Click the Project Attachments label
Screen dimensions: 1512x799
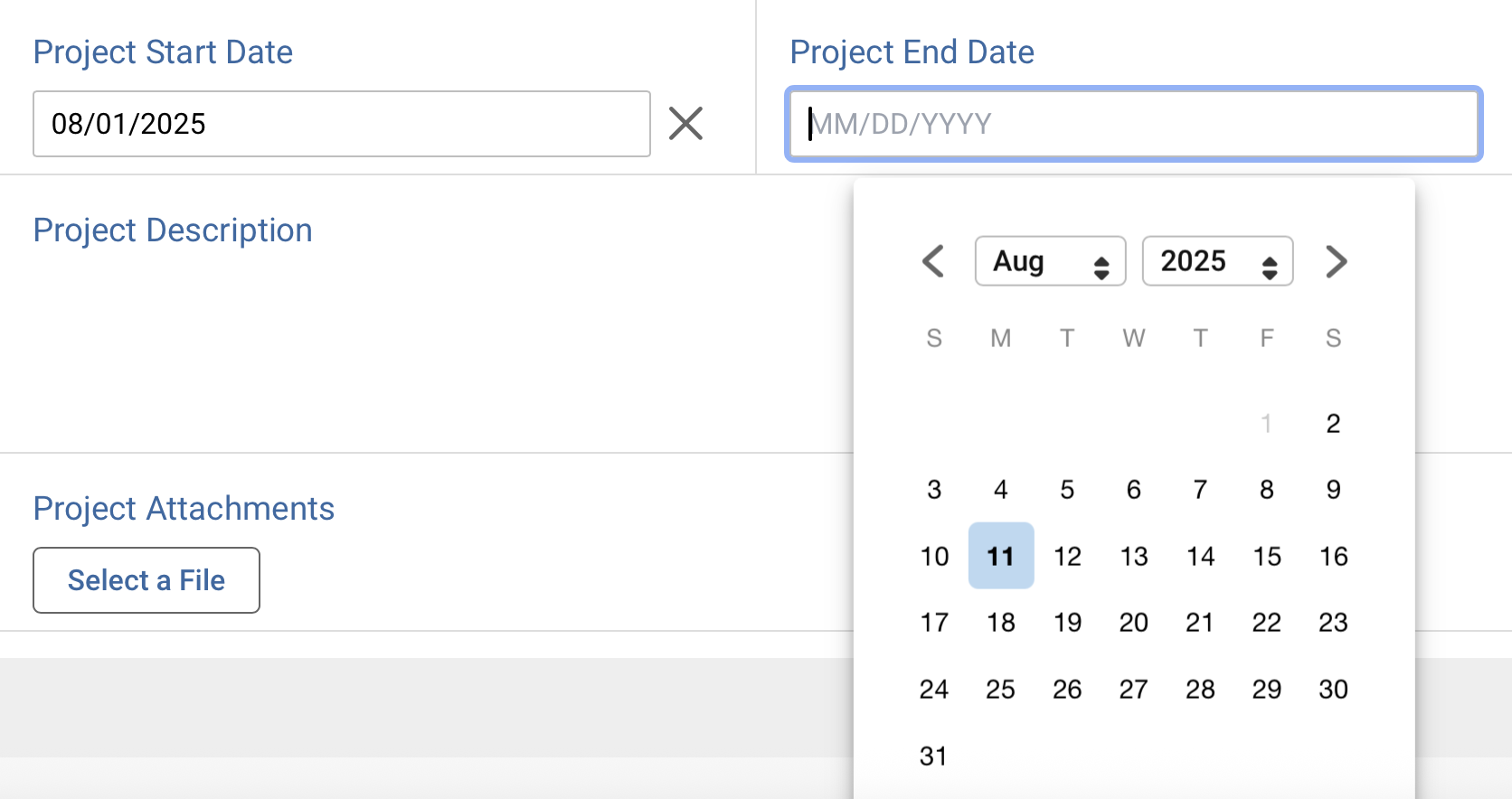point(184,508)
